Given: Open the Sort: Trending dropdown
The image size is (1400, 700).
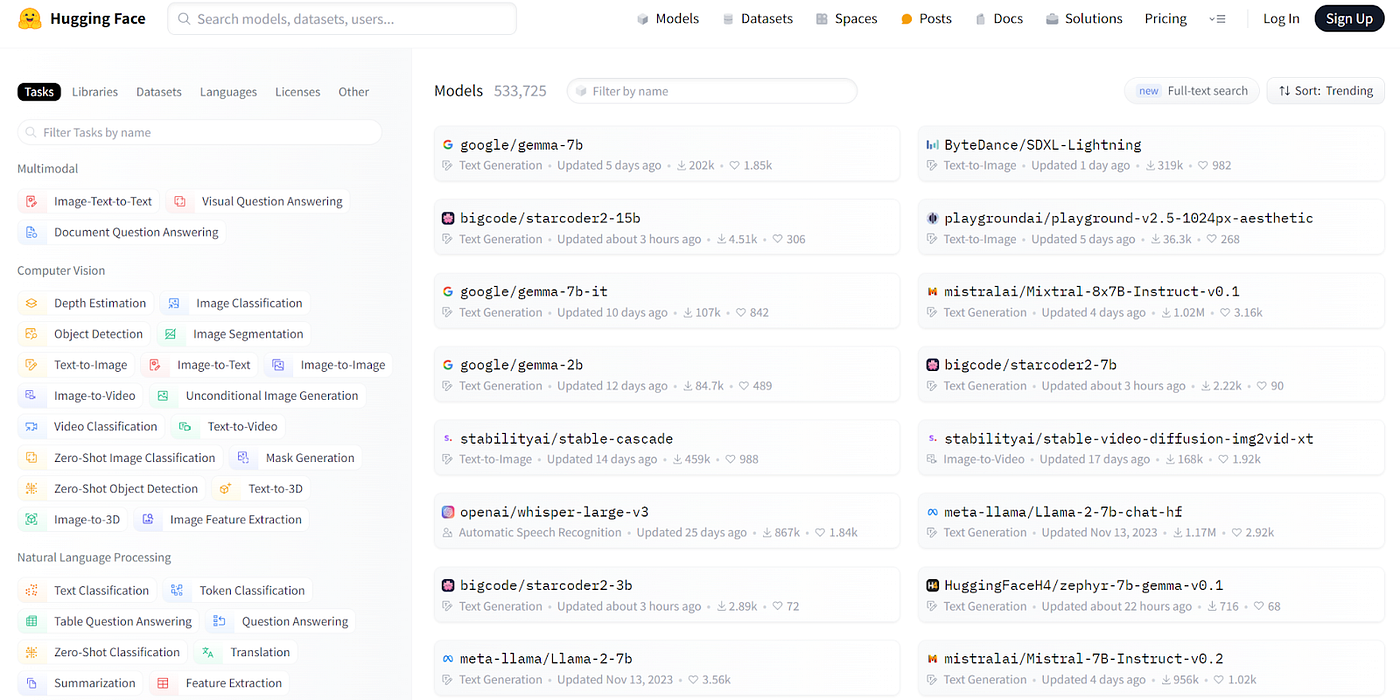Looking at the screenshot, I should [x=1326, y=91].
